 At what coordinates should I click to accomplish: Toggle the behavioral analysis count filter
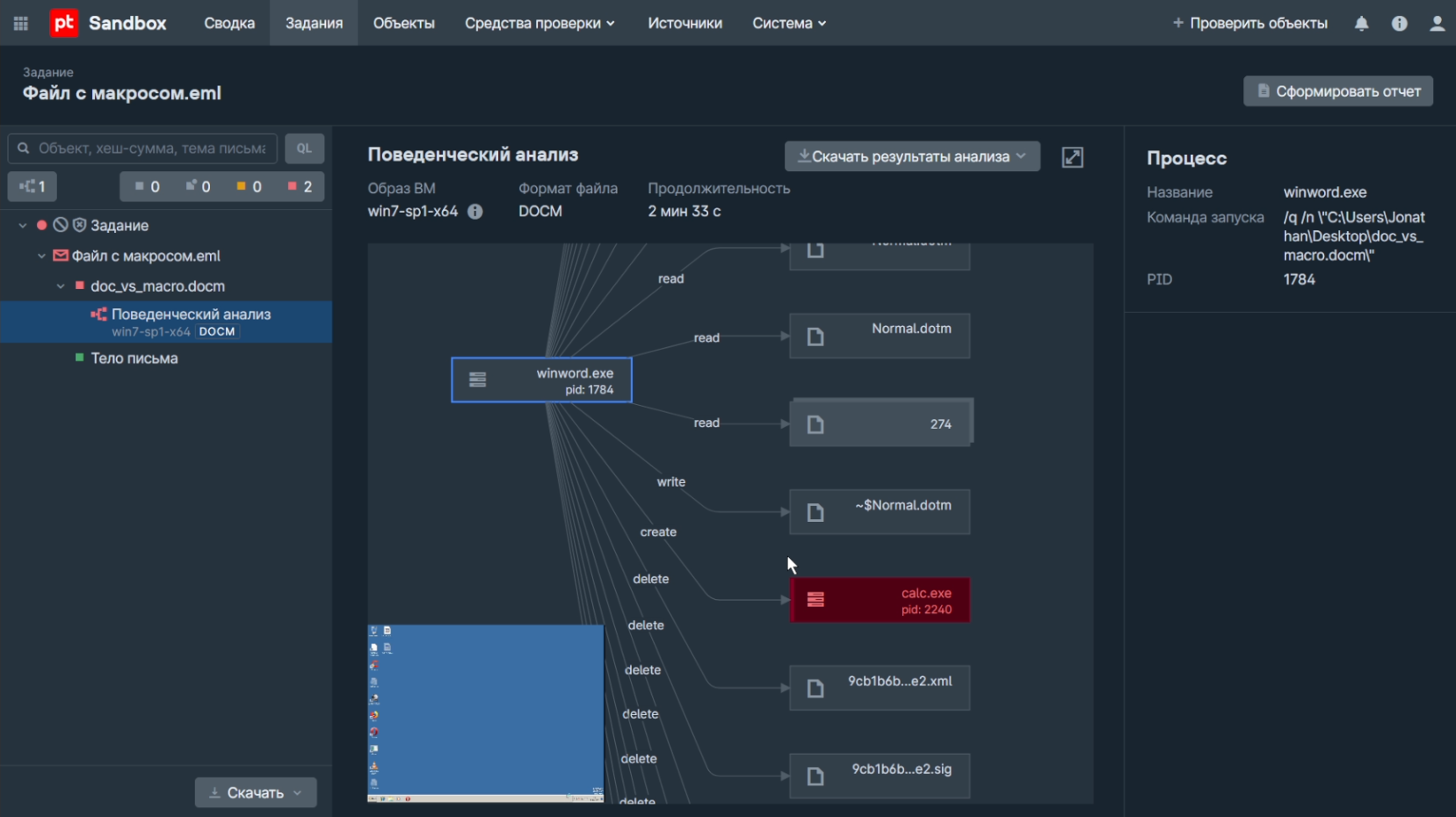pyautogui.click(x=33, y=187)
